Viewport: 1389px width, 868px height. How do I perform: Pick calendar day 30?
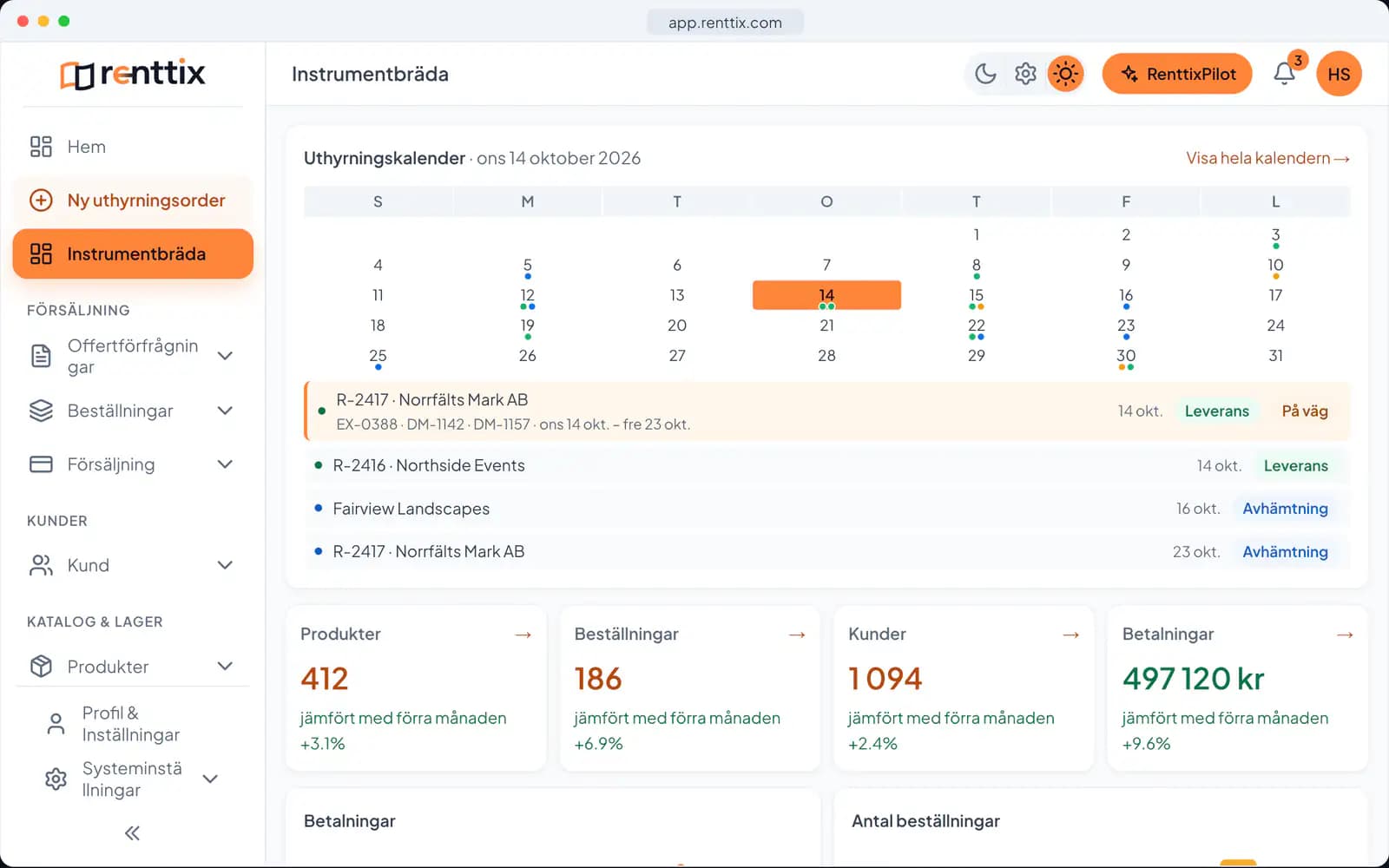(x=1126, y=356)
